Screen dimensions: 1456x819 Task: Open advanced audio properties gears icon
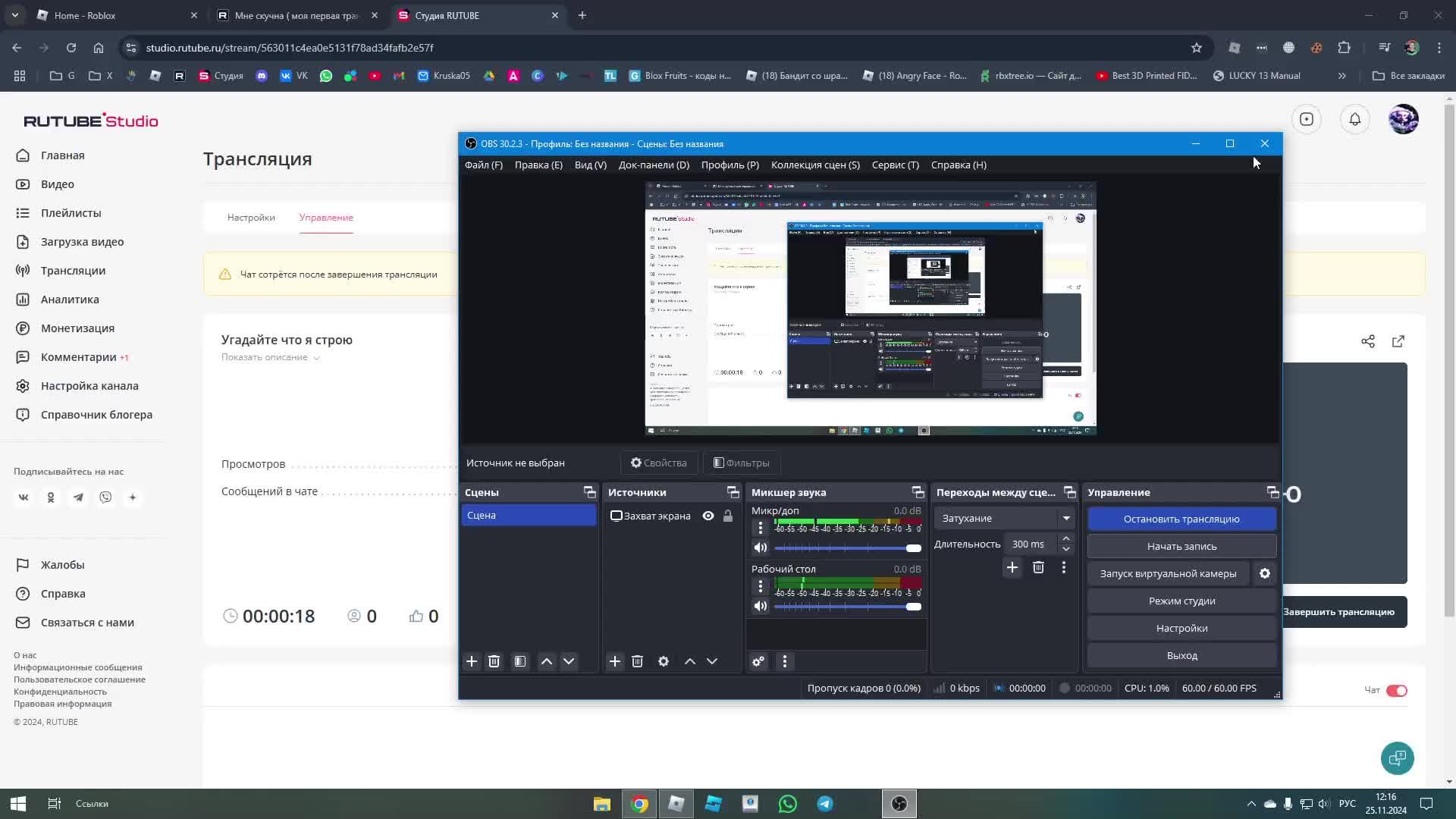[758, 661]
